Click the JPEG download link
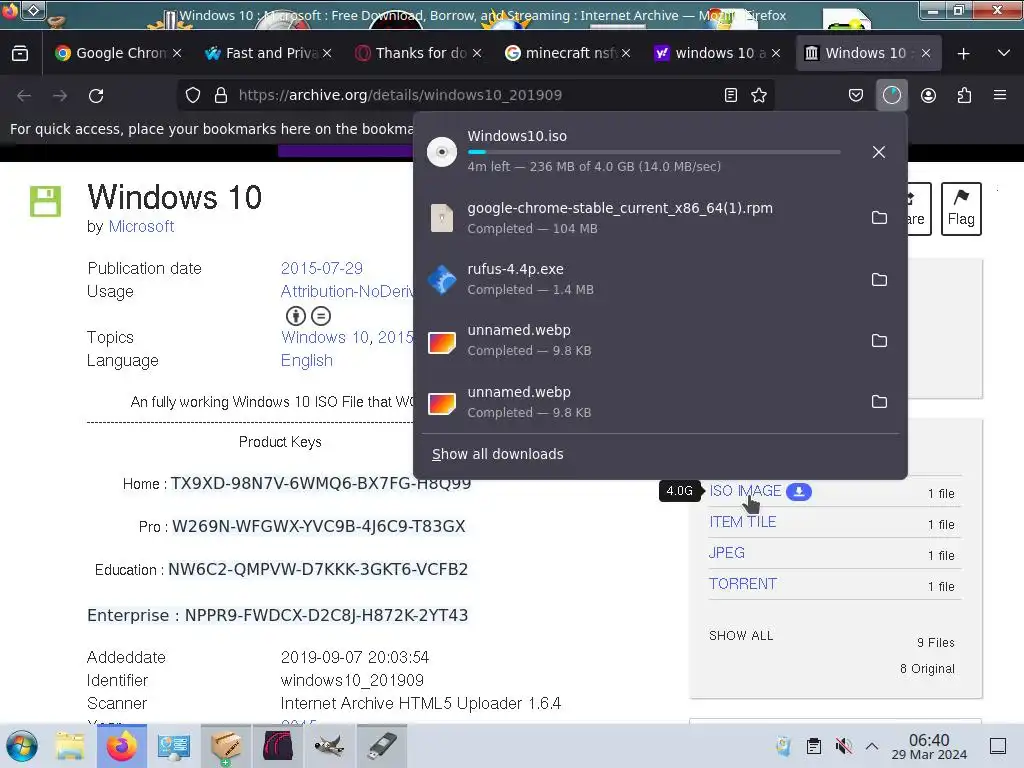The image size is (1024, 768). (727, 553)
